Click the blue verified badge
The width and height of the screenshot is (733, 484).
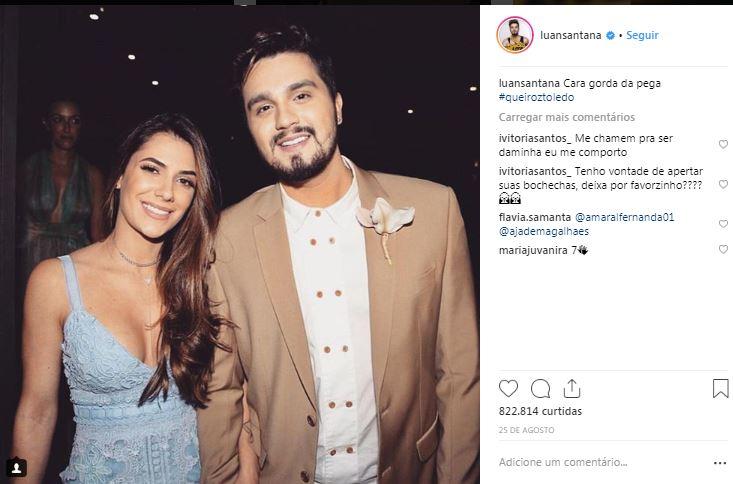tap(609, 36)
